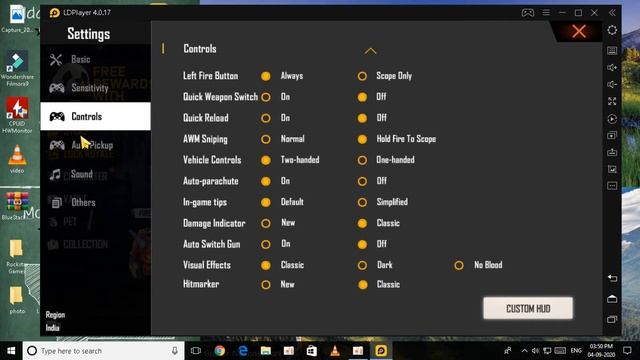Select Simplified In-game tips
Viewport: 640px width, 360px height.
pyautogui.click(x=362, y=202)
